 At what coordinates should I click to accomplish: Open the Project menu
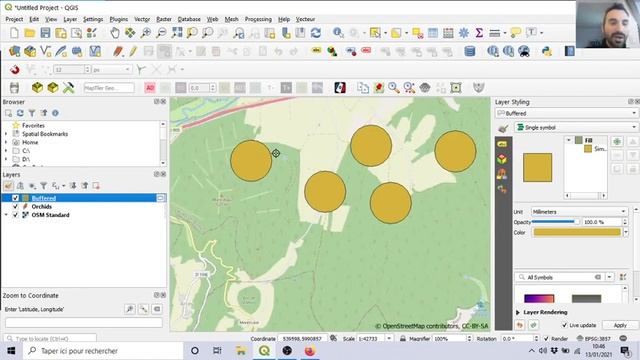point(14,19)
